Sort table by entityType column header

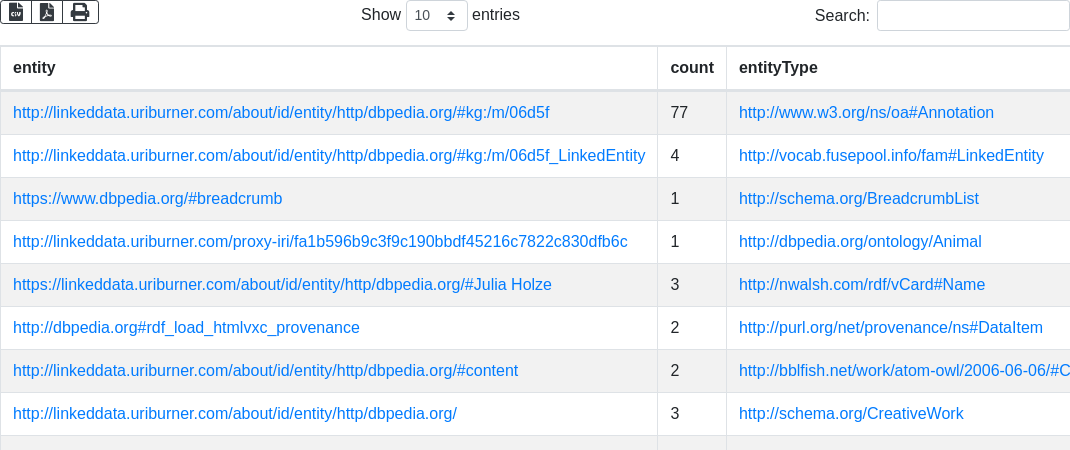coord(778,68)
